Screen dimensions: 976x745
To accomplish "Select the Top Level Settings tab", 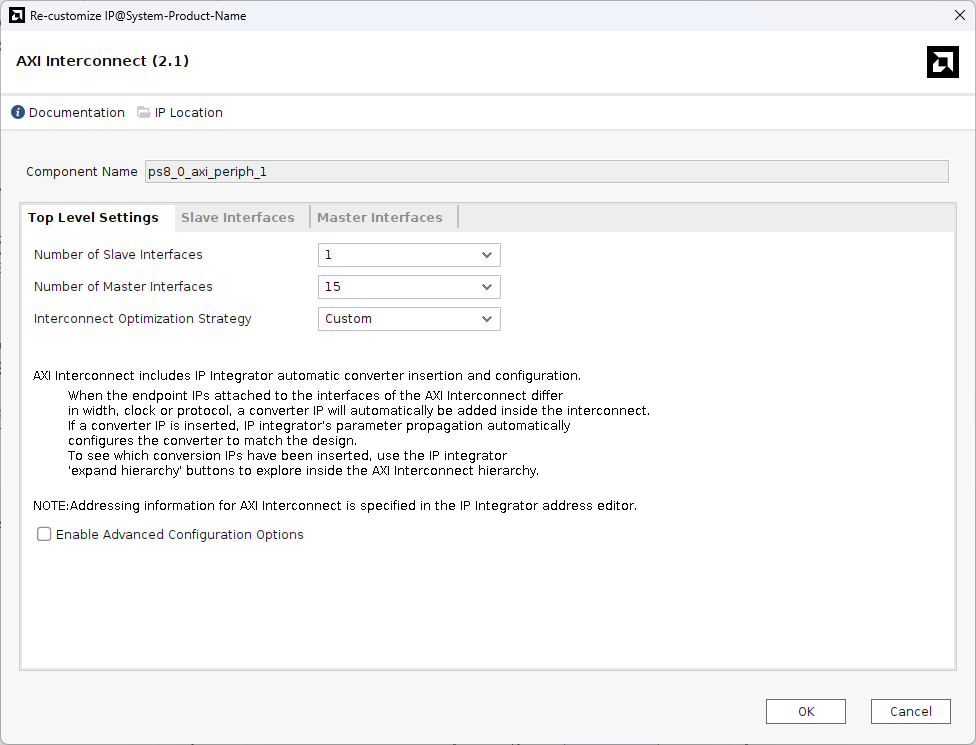I will point(93,217).
